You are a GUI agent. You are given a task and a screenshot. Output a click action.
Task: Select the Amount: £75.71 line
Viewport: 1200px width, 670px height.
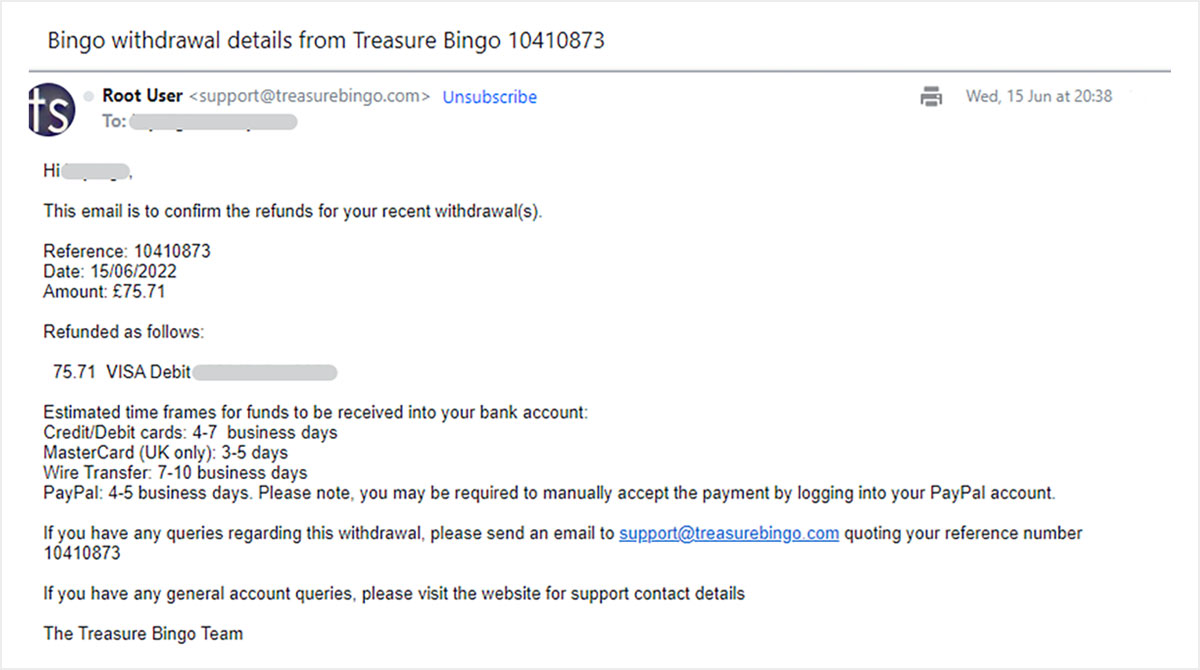(104, 292)
